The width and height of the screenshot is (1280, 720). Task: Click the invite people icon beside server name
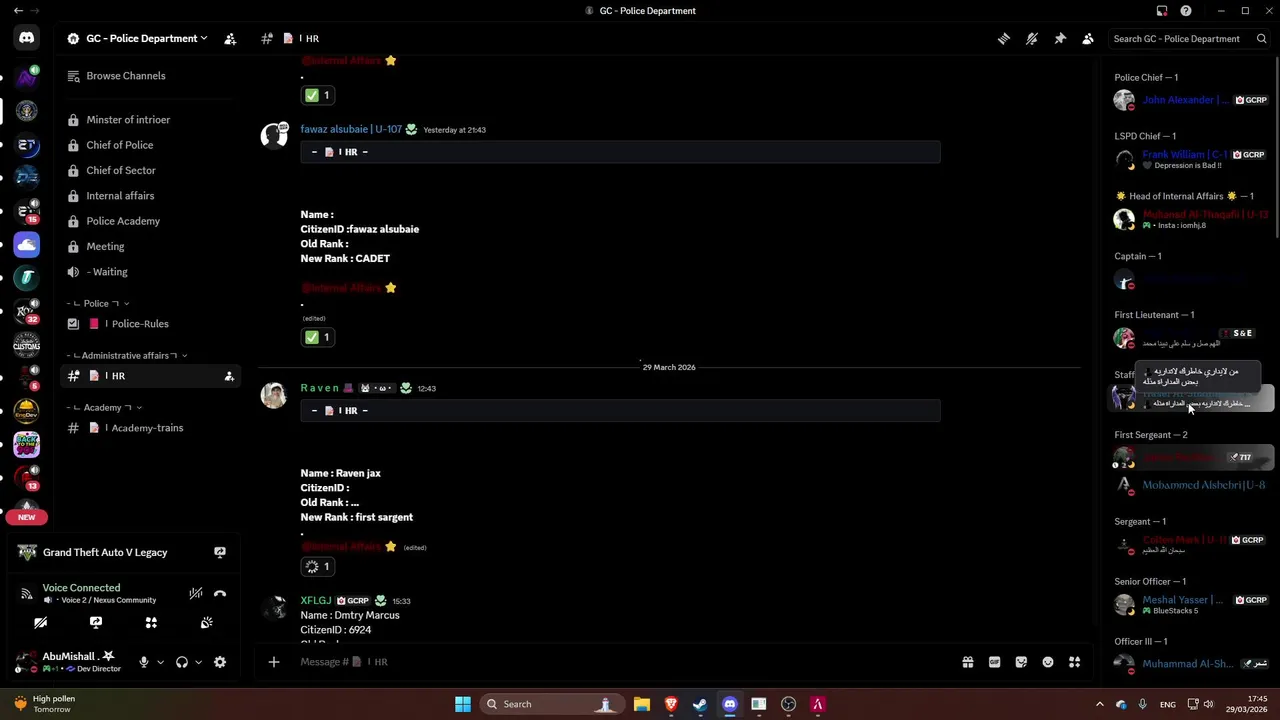(230, 39)
